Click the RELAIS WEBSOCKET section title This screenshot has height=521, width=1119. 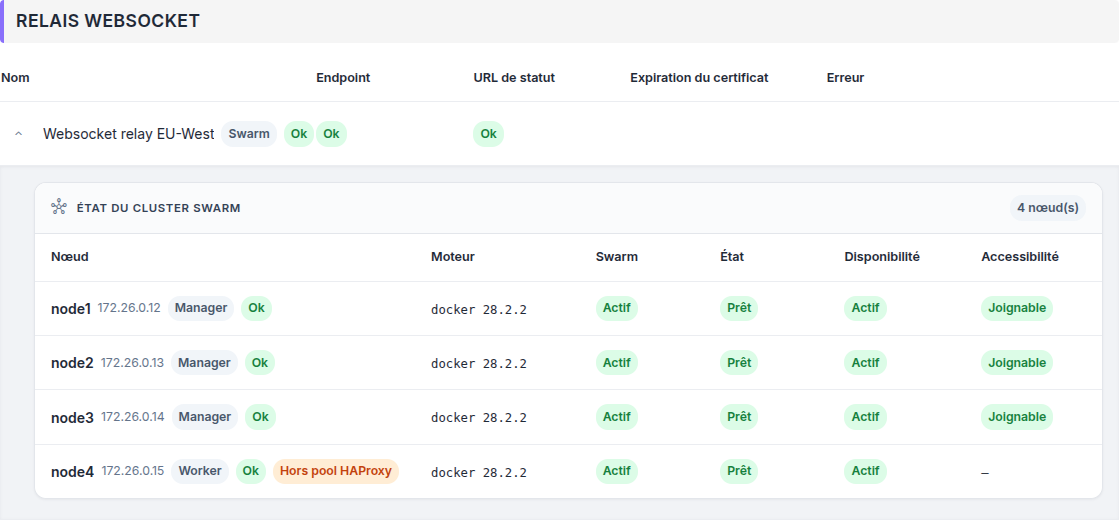(108, 21)
